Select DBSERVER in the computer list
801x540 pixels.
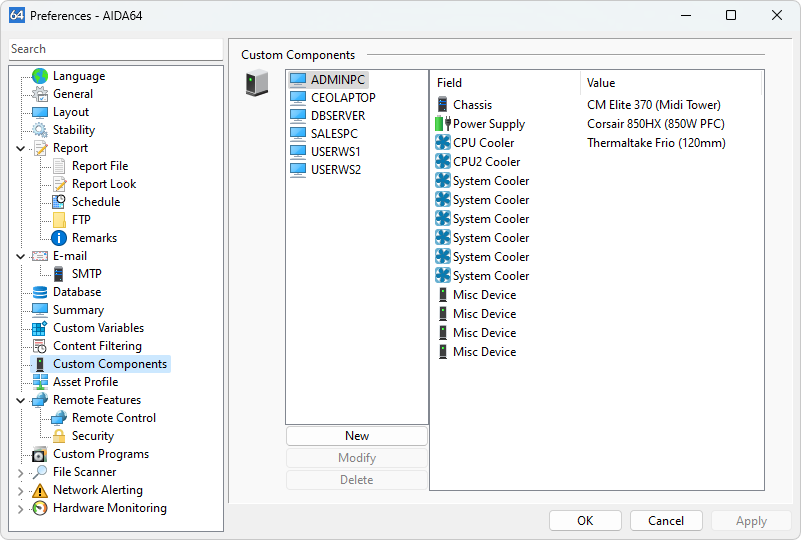pos(338,115)
